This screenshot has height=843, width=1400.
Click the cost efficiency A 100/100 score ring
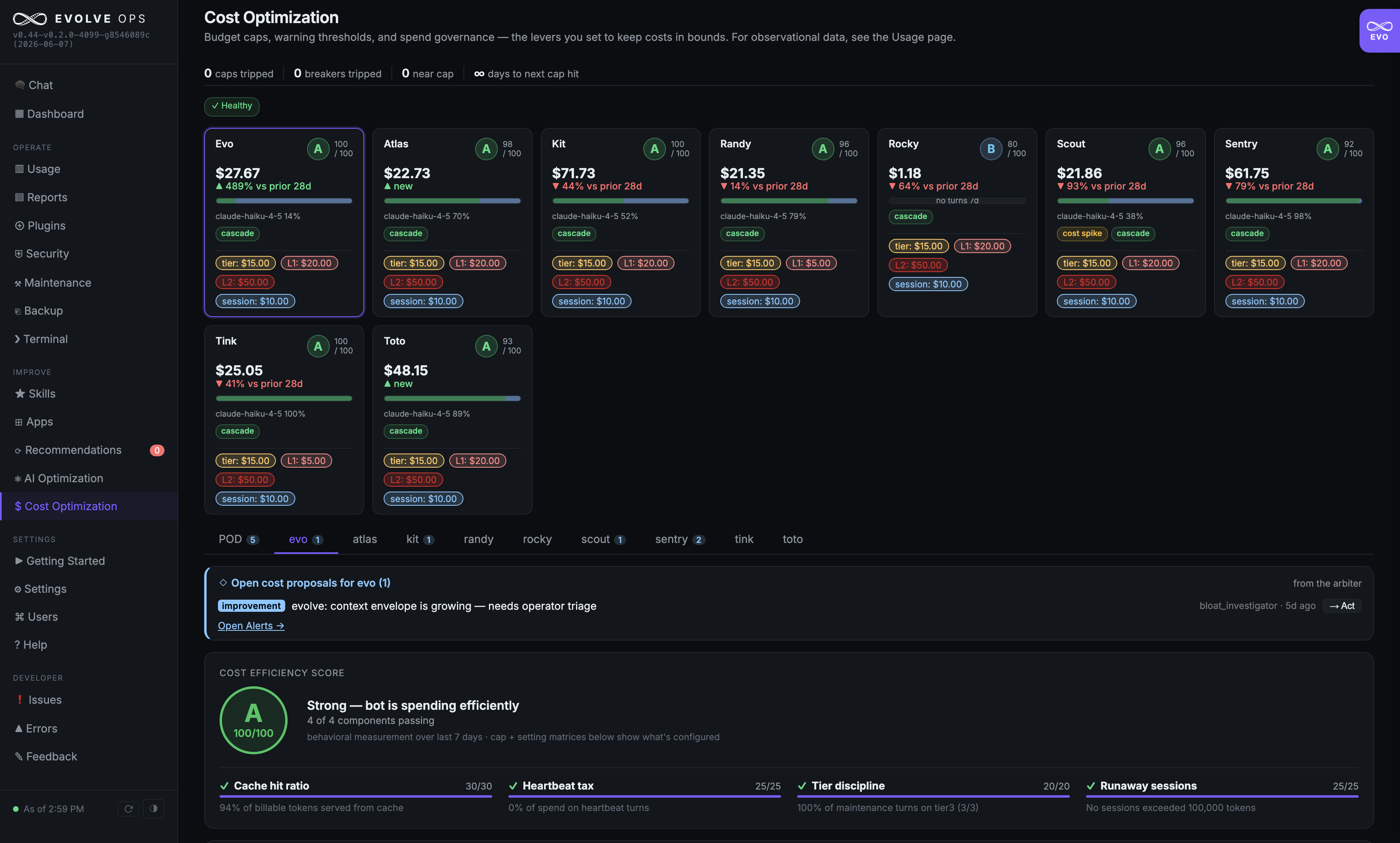pyautogui.click(x=253, y=720)
